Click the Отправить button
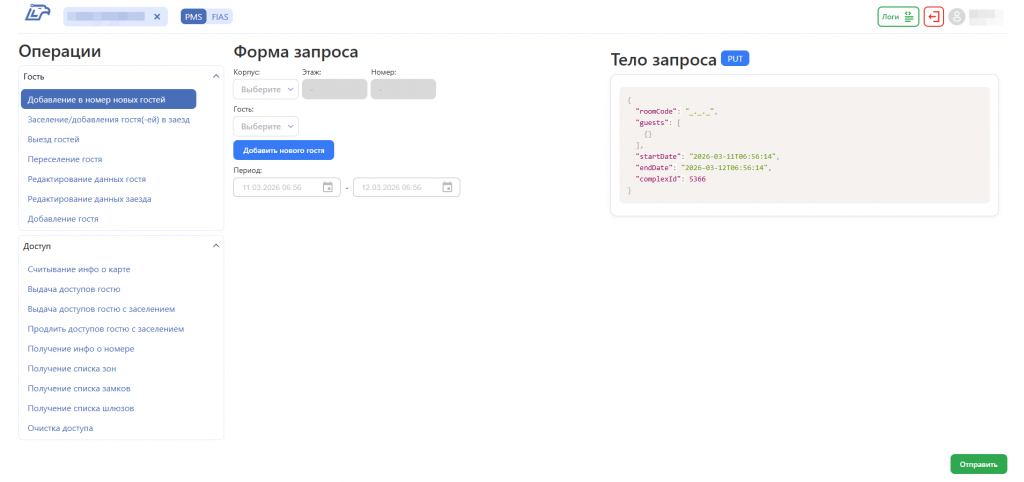 point(978,464)
